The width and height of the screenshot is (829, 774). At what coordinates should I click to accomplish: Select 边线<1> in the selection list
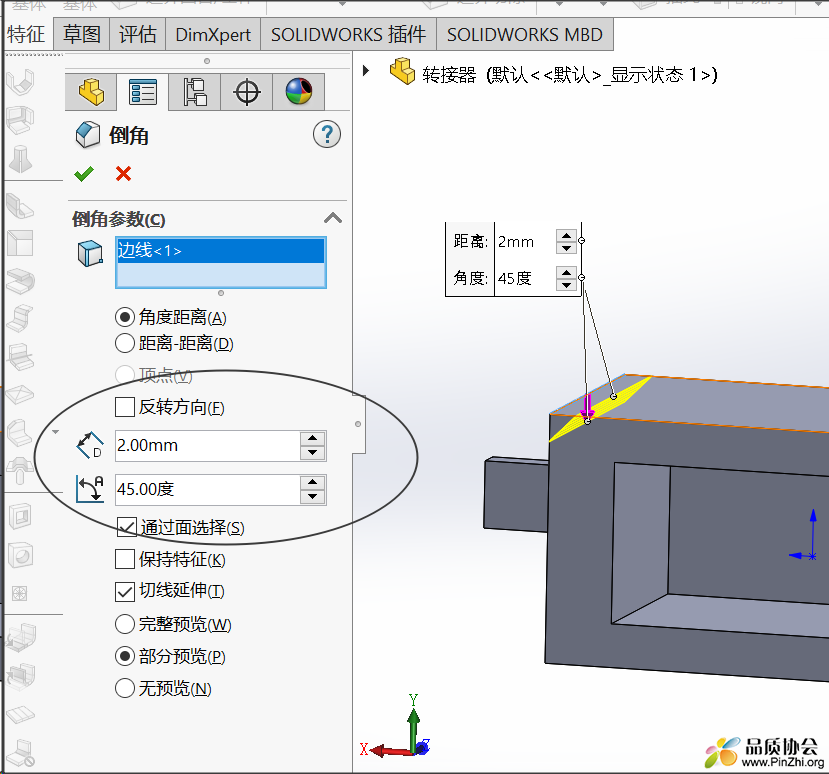click(x=220, y=250)
